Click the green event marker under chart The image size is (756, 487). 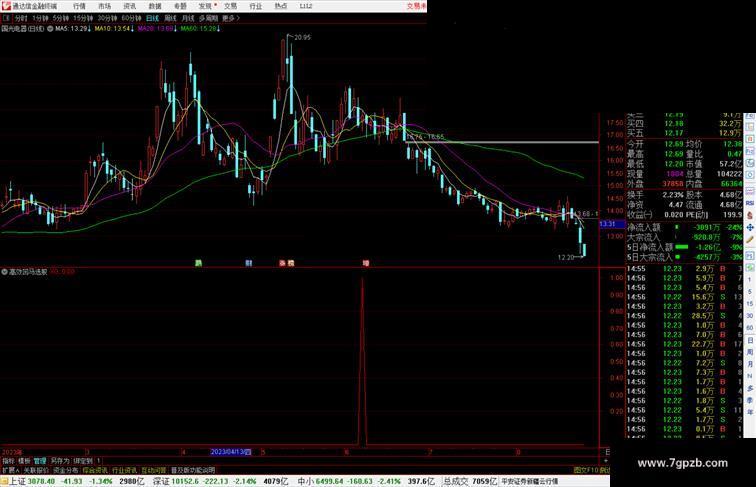click(198, 263)
